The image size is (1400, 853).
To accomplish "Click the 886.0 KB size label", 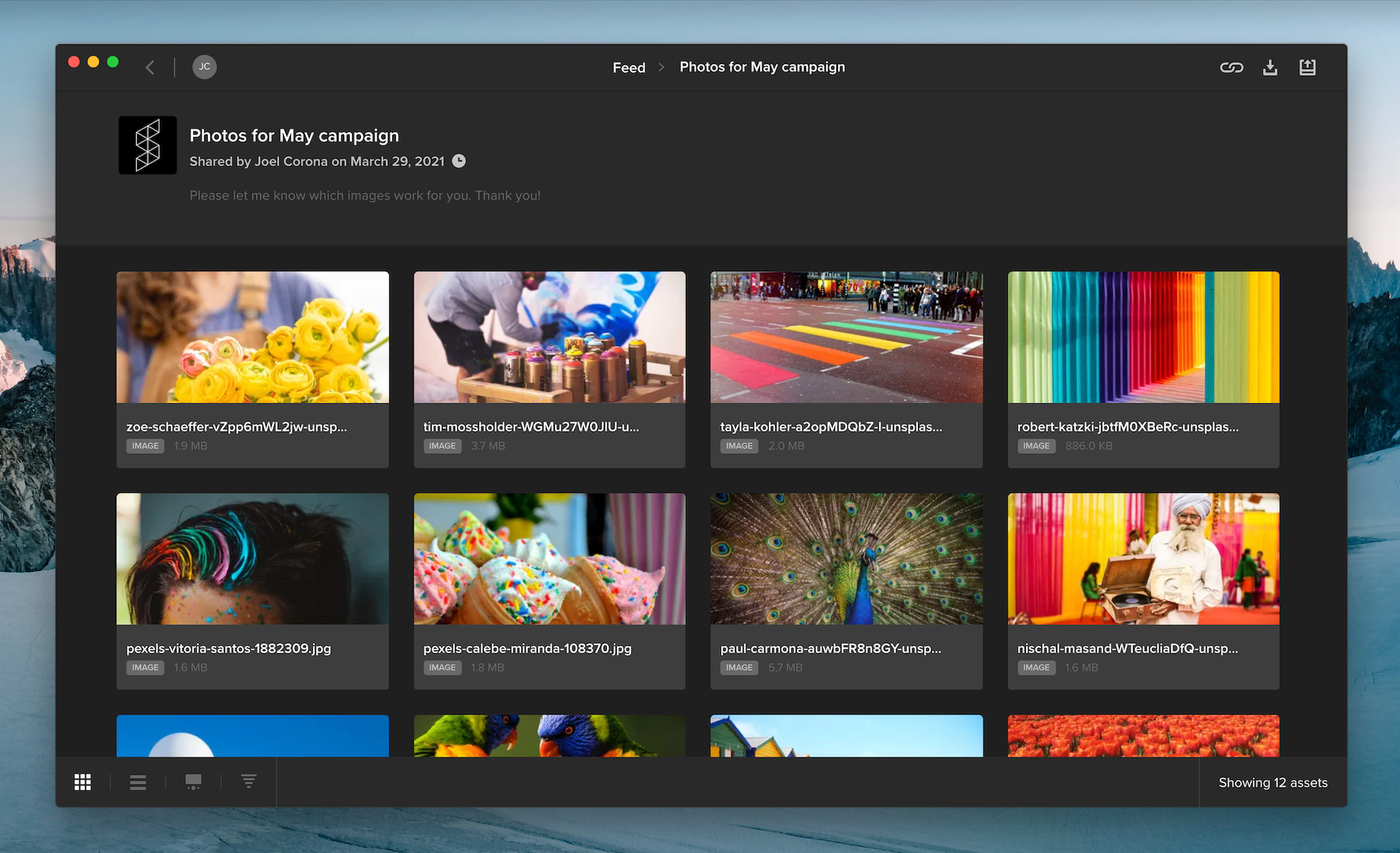I will coord(1089,446).
